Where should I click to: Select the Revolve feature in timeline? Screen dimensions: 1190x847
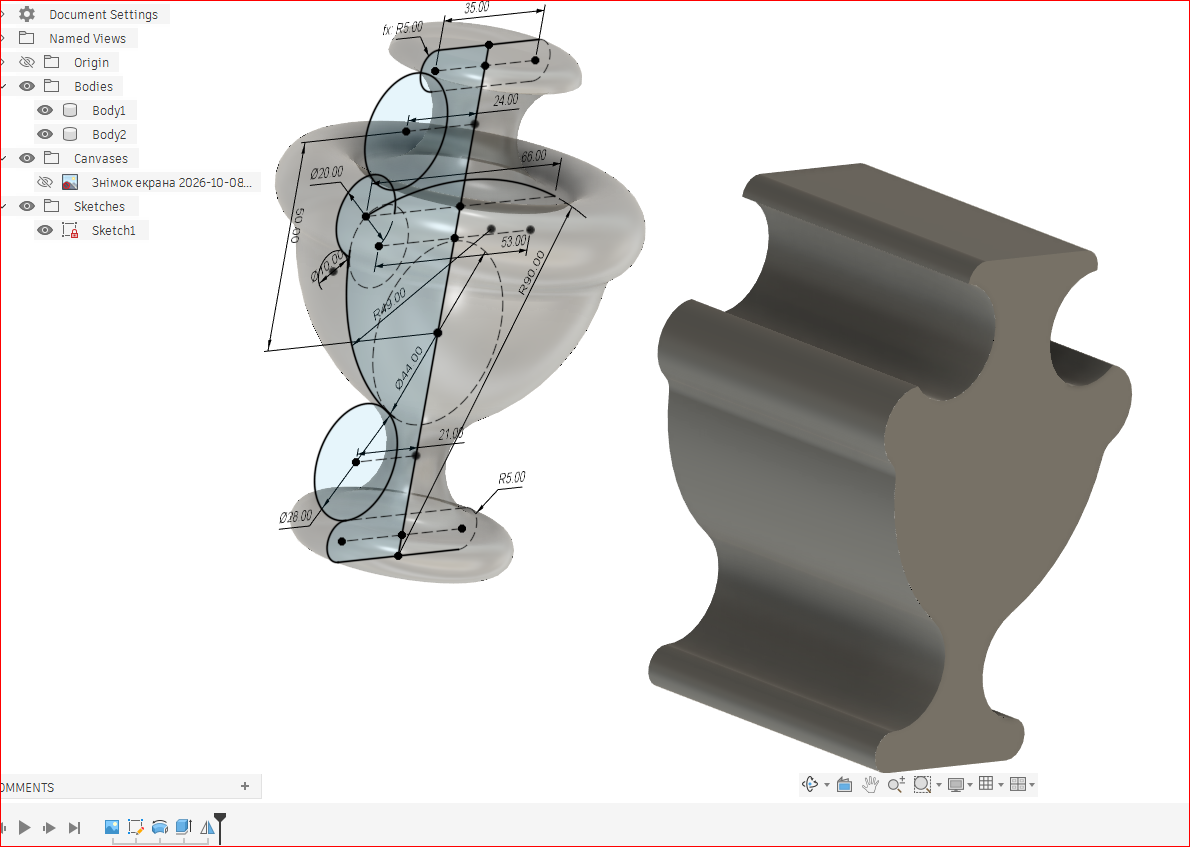pos(160,827)
